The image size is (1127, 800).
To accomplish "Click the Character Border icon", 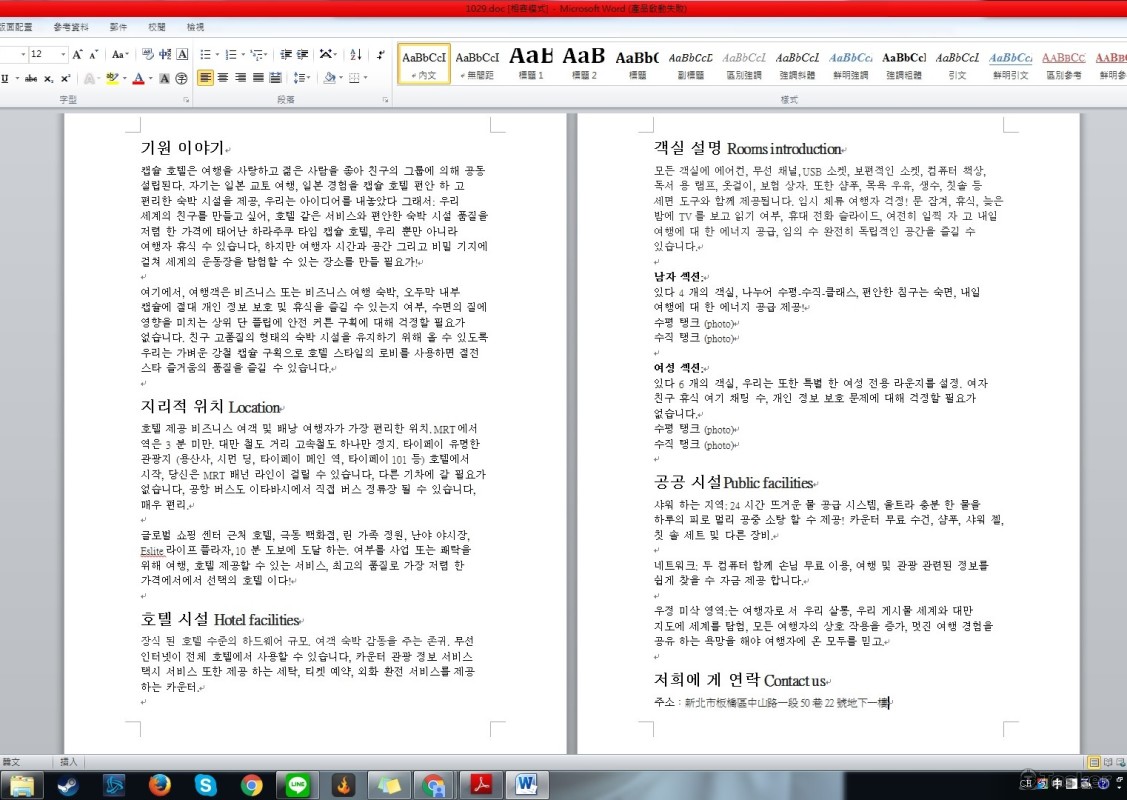I will coord(182,54).
